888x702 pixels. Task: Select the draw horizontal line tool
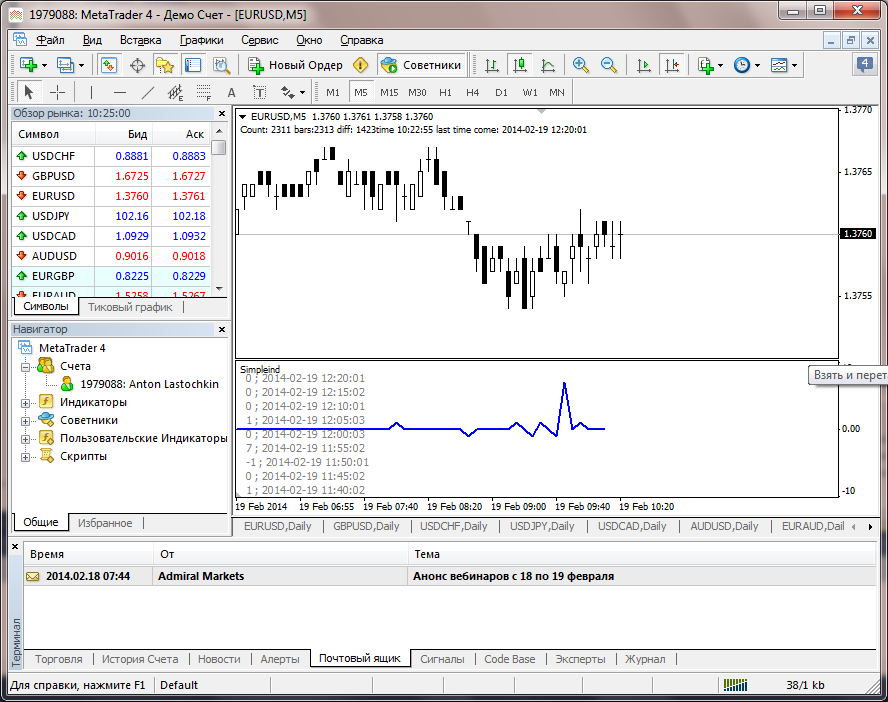click(x=119, y=92)
